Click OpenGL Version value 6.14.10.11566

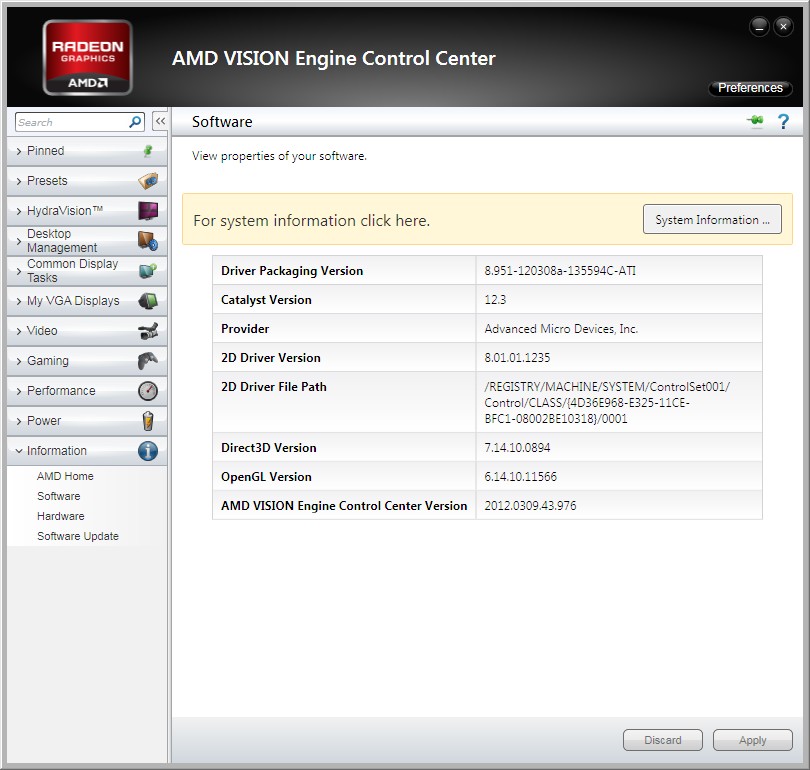(x=520, y=476)
